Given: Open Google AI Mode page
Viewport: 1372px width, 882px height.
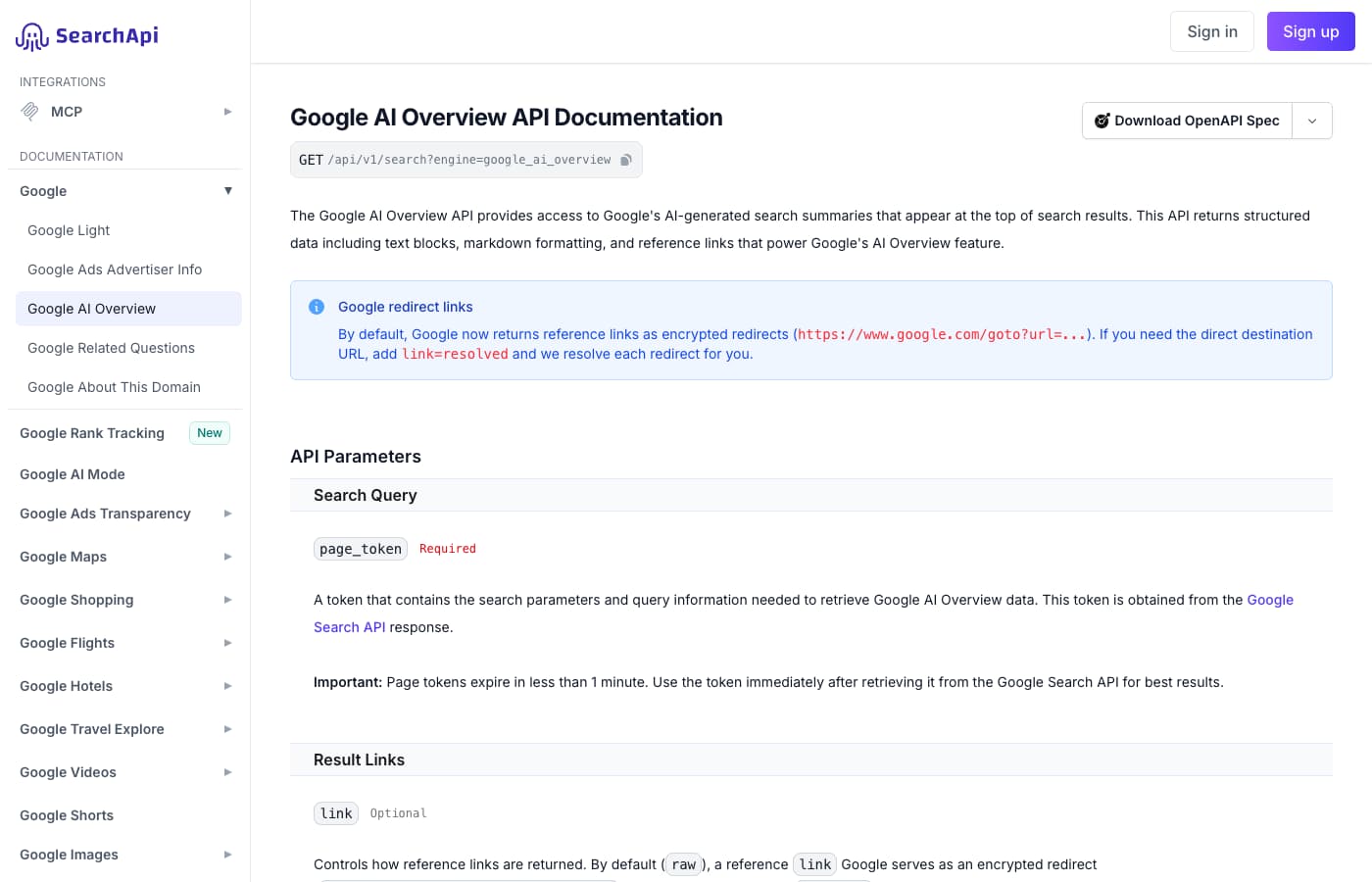Looking at the screenshot, I should (73, 474).
